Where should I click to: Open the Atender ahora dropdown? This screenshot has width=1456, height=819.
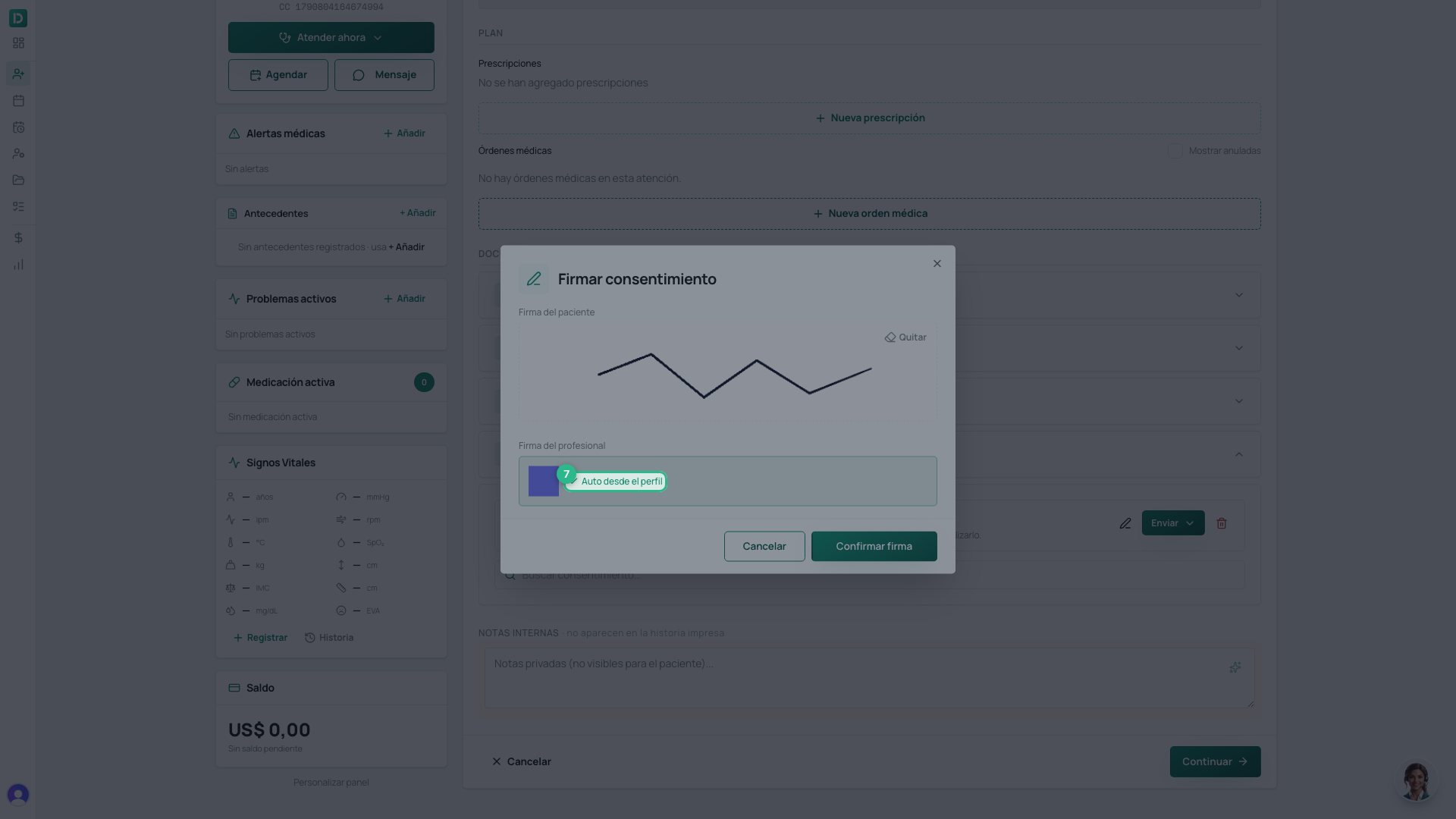click(x=331, y=37)
